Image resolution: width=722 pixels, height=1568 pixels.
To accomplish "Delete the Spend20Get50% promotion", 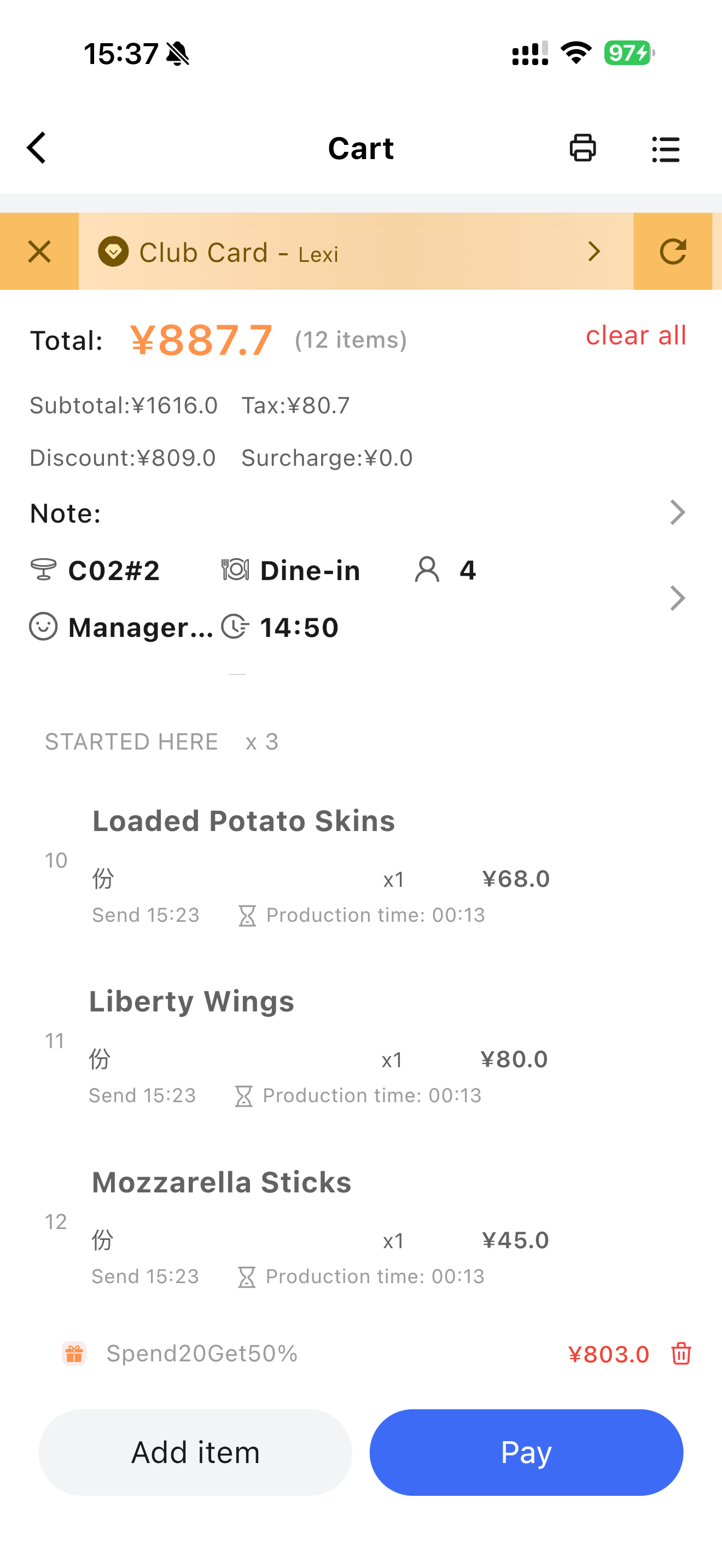I will (x=680, y=1353).
